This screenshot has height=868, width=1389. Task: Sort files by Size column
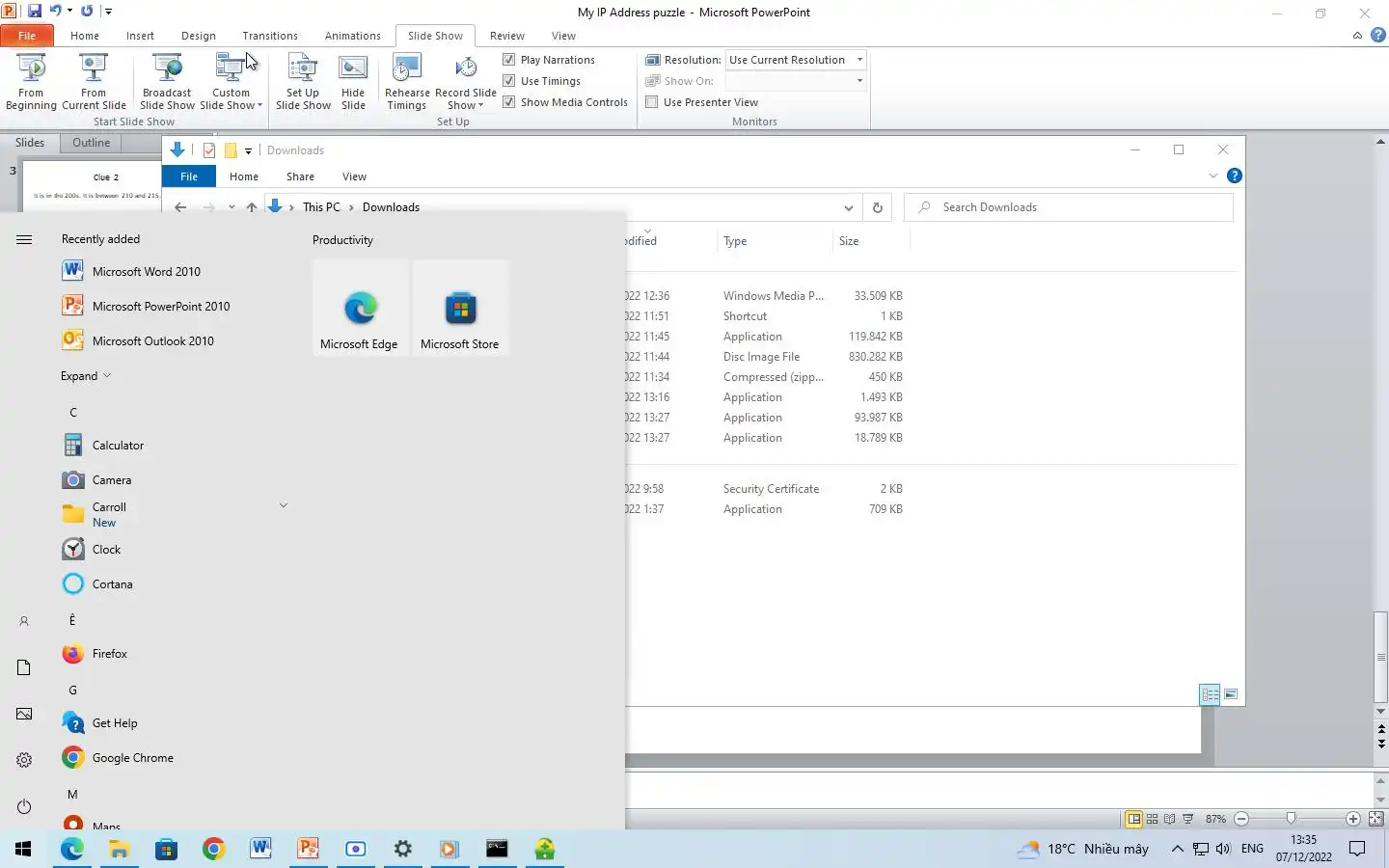click(x=849, y=241)
